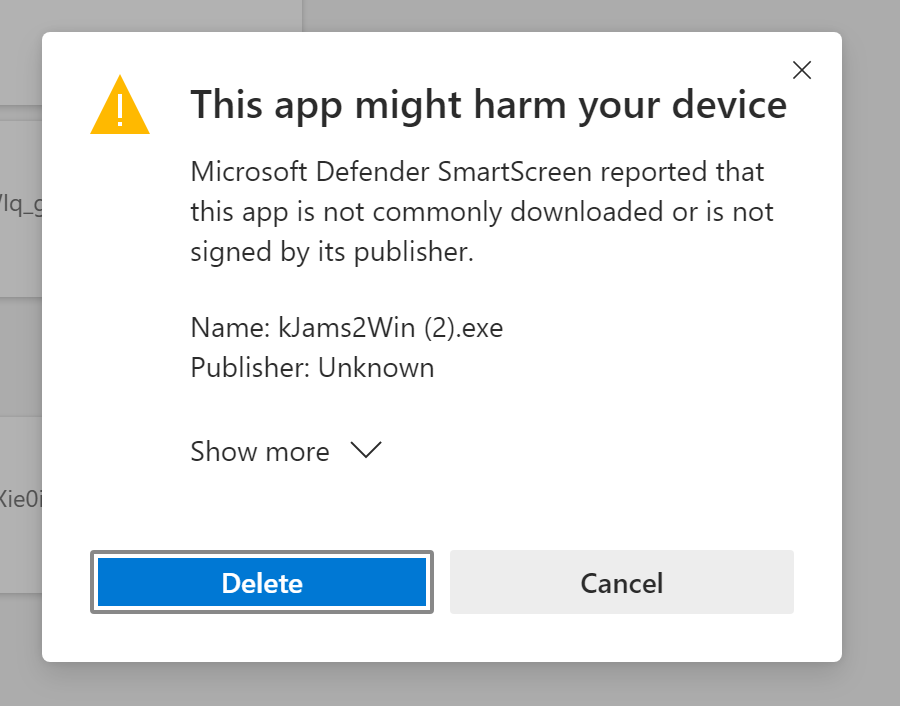Close the warning dialog with X
This screenshot has height=706, width=900.
pyautogui.click(x=801, y=70)
